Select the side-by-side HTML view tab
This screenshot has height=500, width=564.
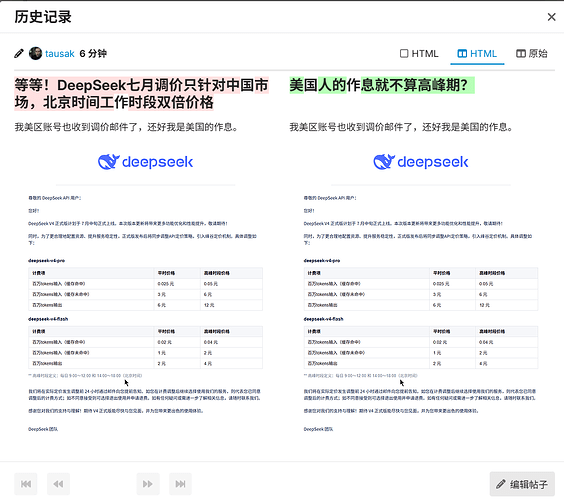click(x=477, y=54)
